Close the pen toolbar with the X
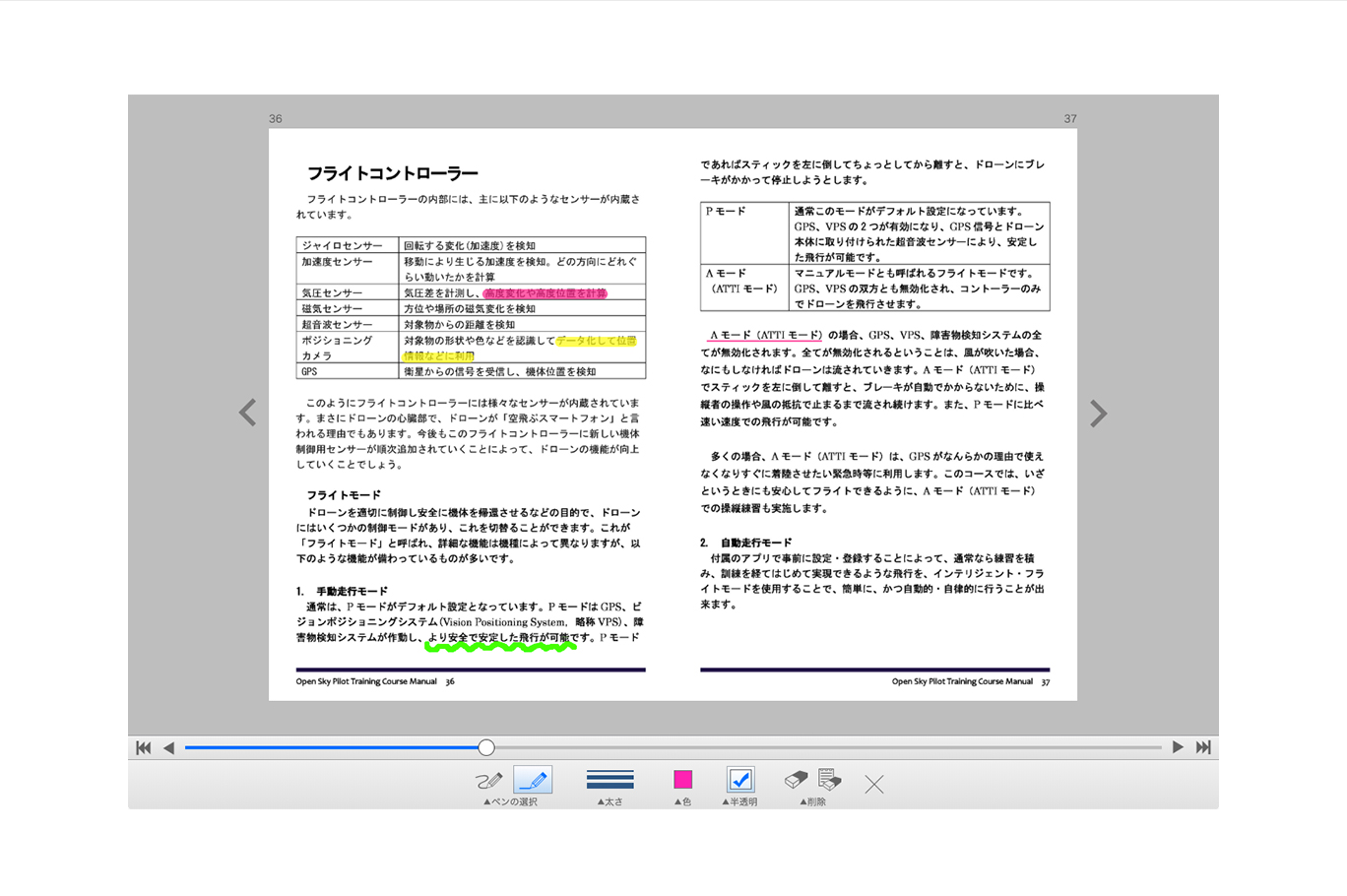Image resolution: width=1347 pixels, height=896 pixels. (873, 784)
